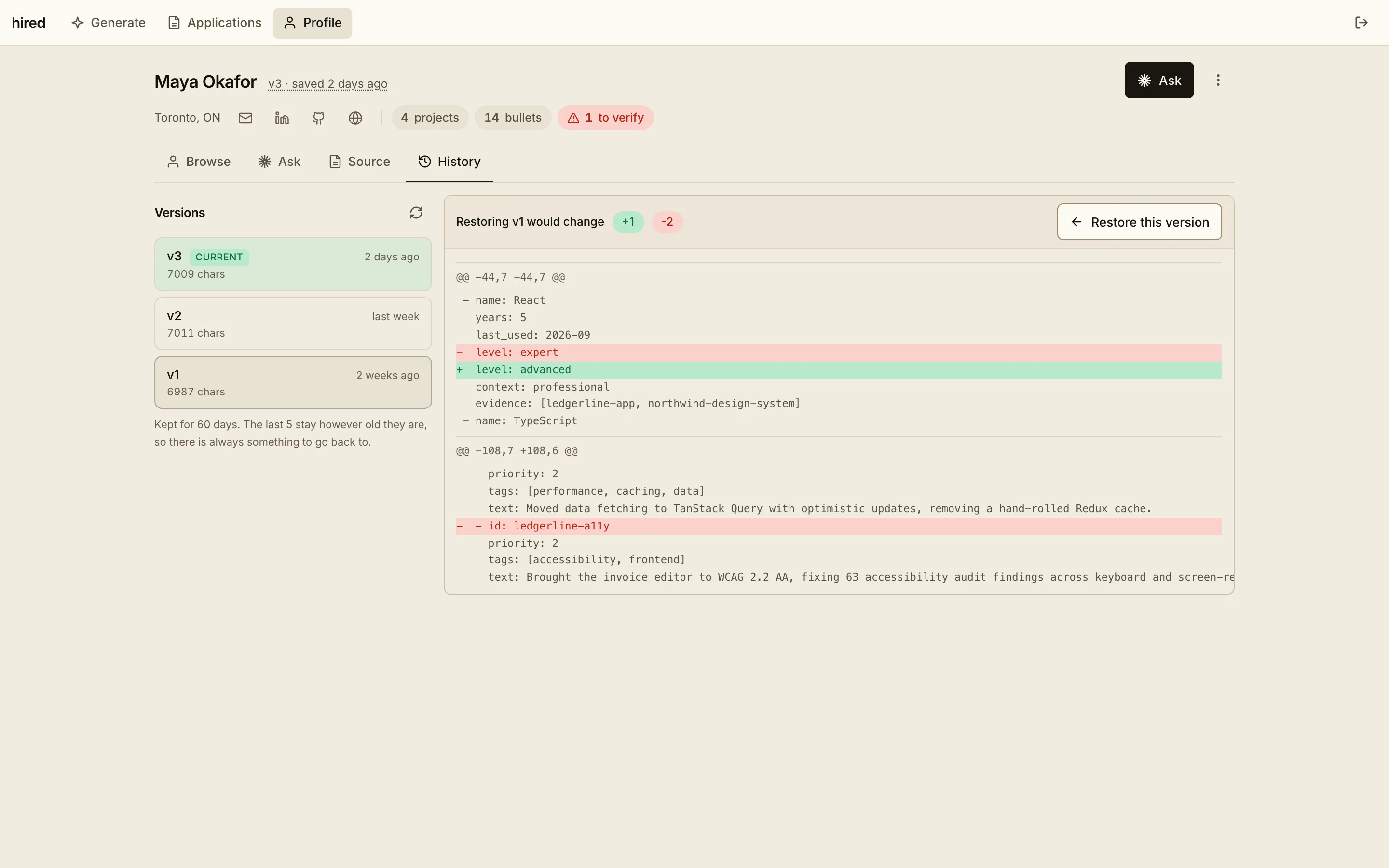Switch to the Ask tab

point(280,162)
